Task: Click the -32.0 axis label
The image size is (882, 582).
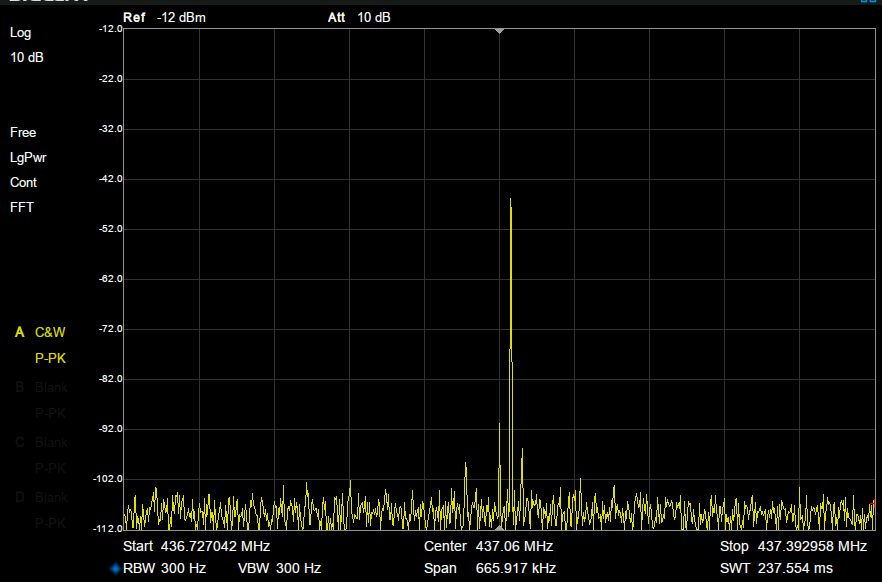Action: click(x=110, y=129)
